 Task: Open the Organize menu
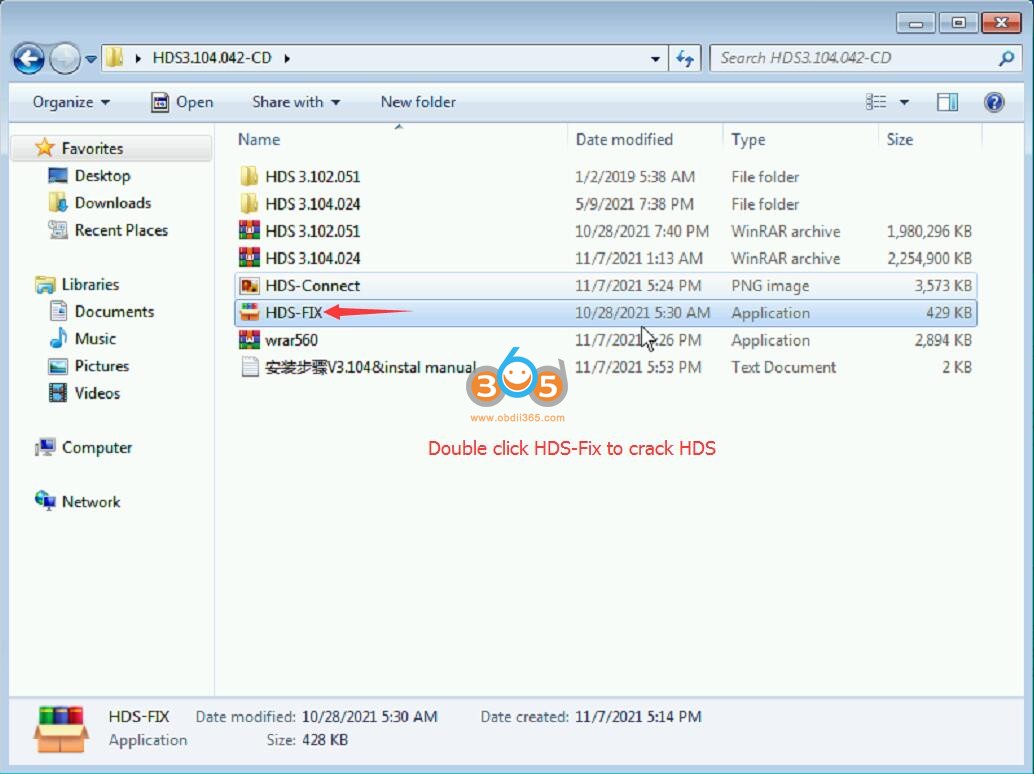tap(71, 102)
